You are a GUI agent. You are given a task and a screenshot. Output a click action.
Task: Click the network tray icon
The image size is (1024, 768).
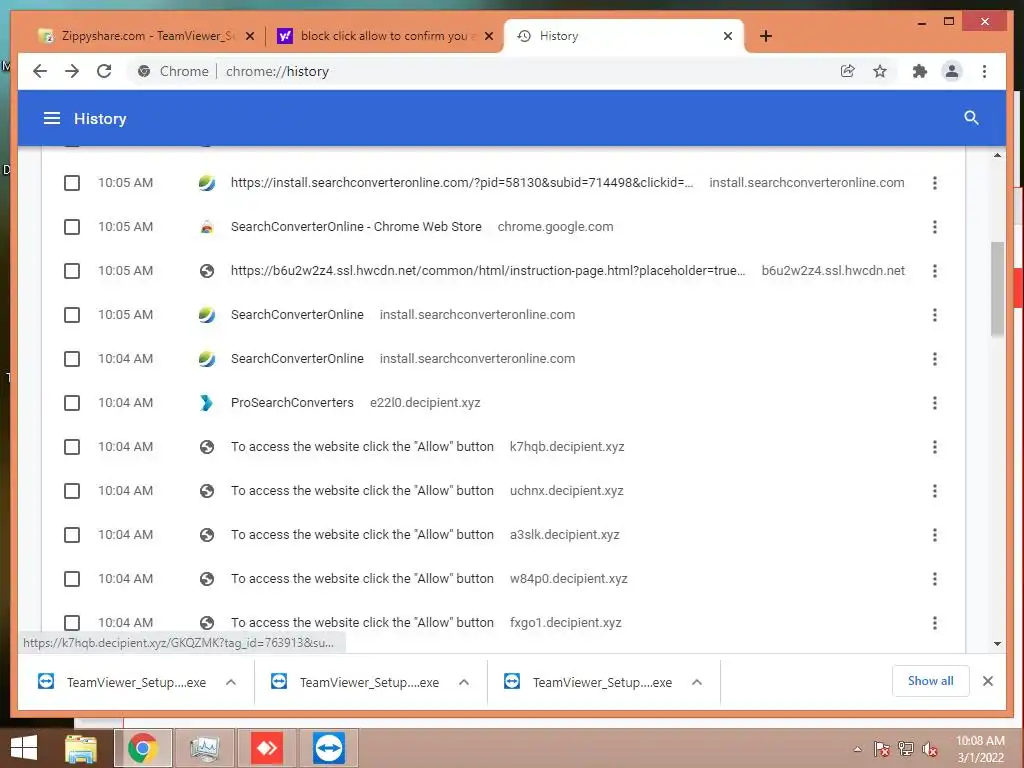tap(906, 749)
